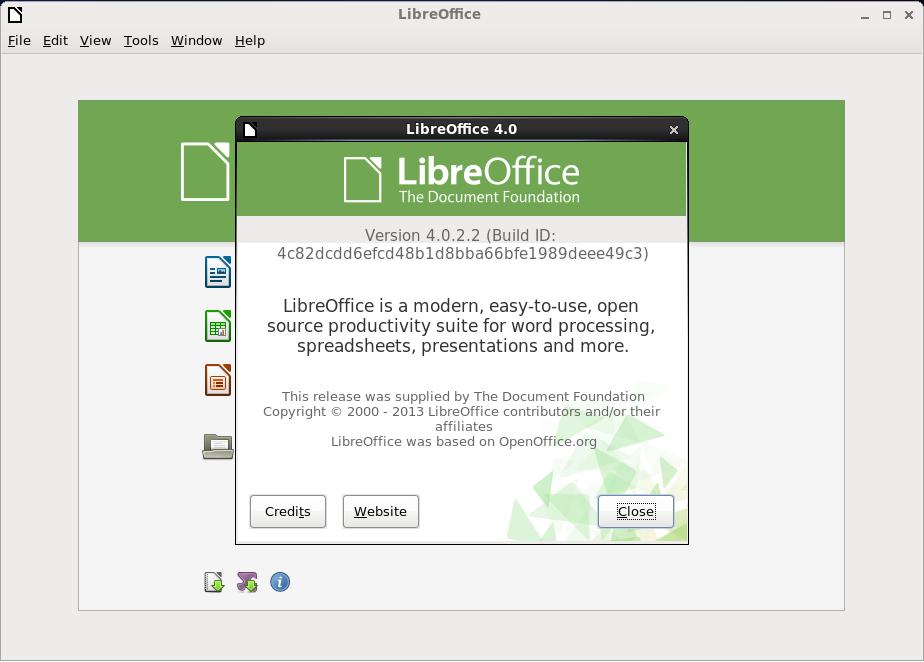This screenshot has width=924, height=662.
Task: Click the Open file folder icon
Action: click(217, 446)
